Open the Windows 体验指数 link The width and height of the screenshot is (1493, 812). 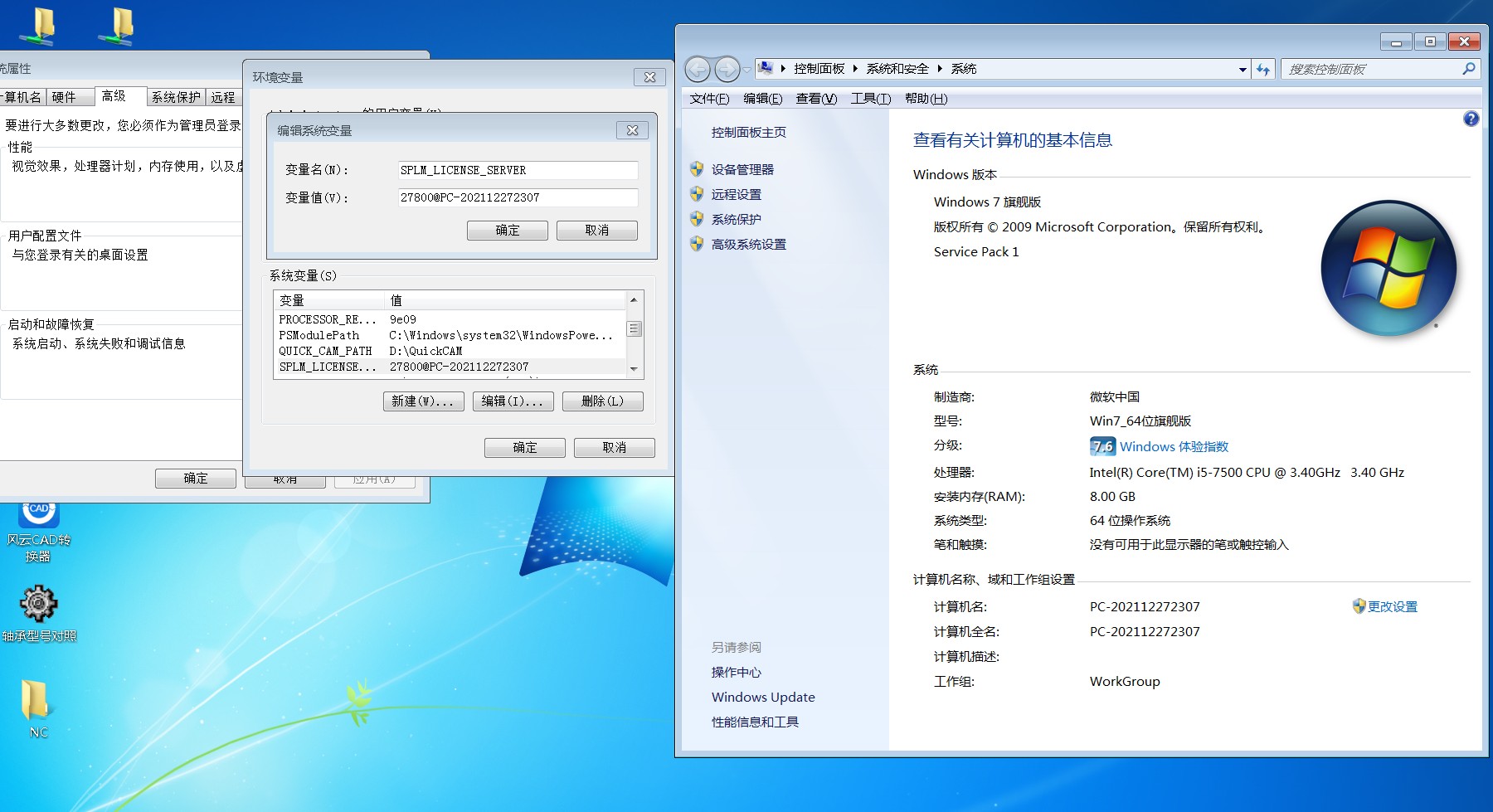pyautogui.click(x=1173, y=446)
